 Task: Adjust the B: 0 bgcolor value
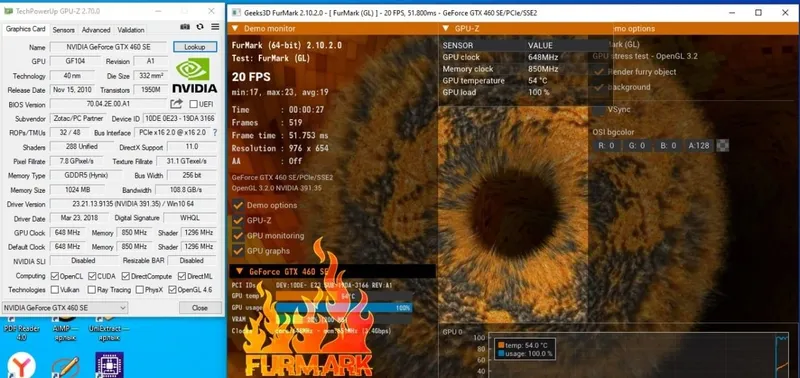pos(668,146)
